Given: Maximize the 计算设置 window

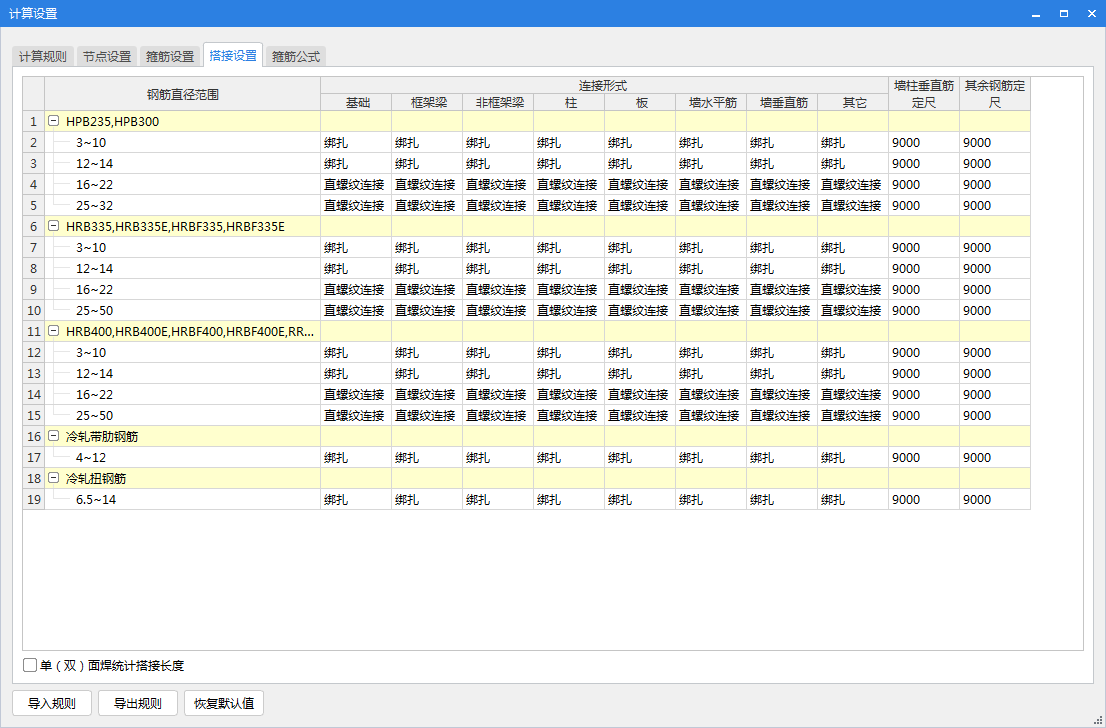Looking at the screenshot, I should point(1064,13).
